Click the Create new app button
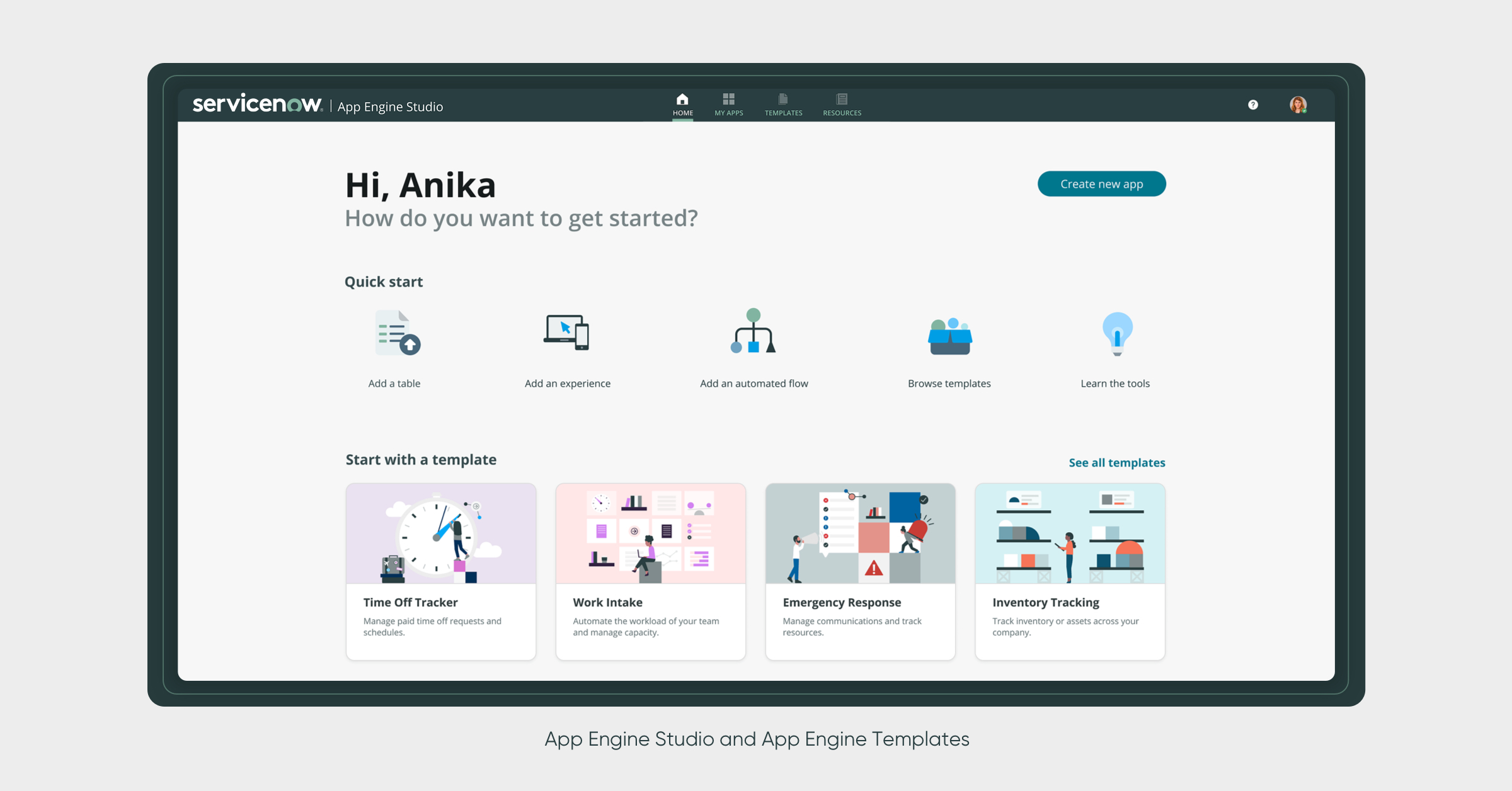Screen dimensions: 1512x791 click(1101, 184)
